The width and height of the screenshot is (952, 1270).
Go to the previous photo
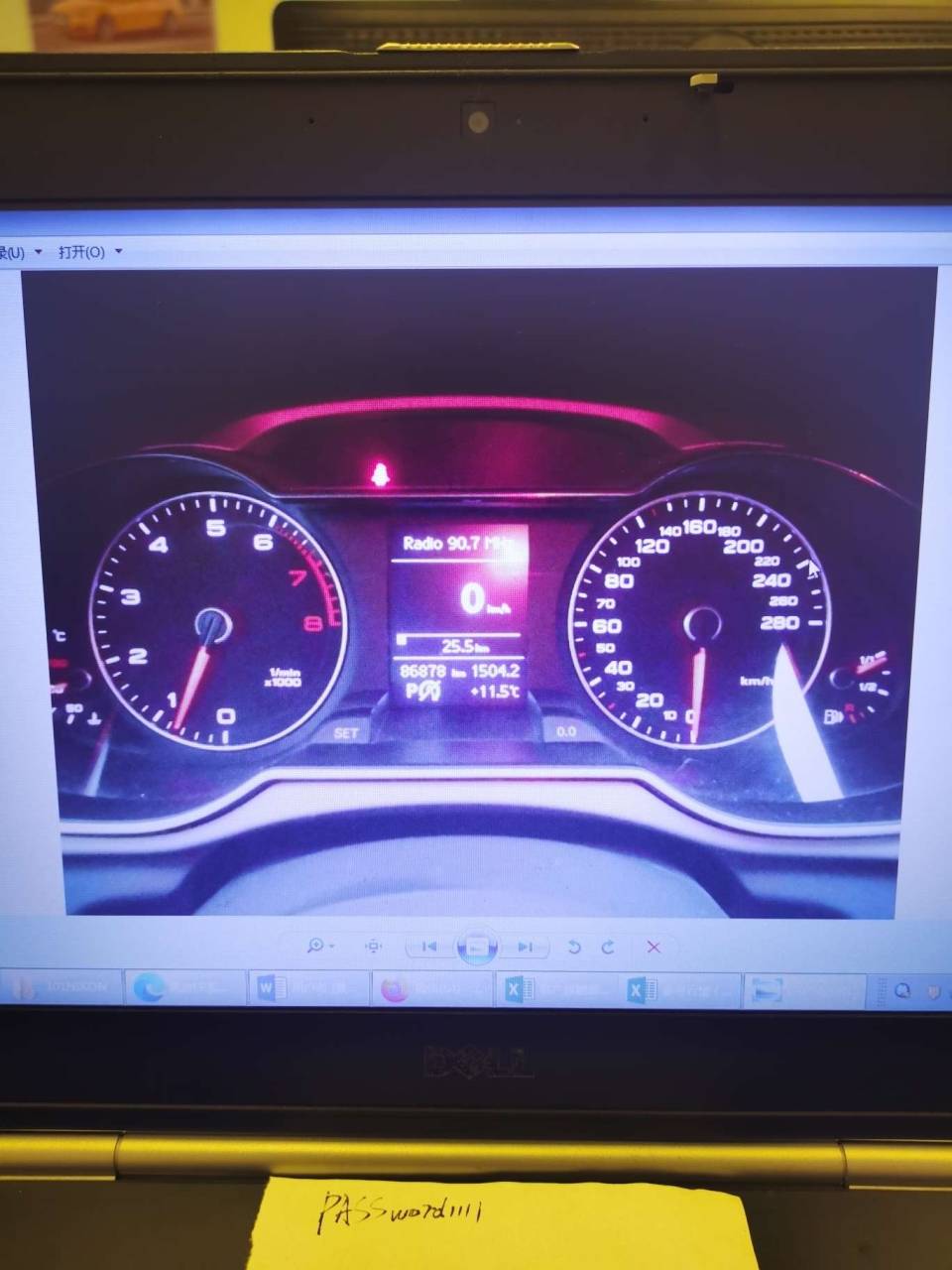pyautogui.click(x=428, y=947)
